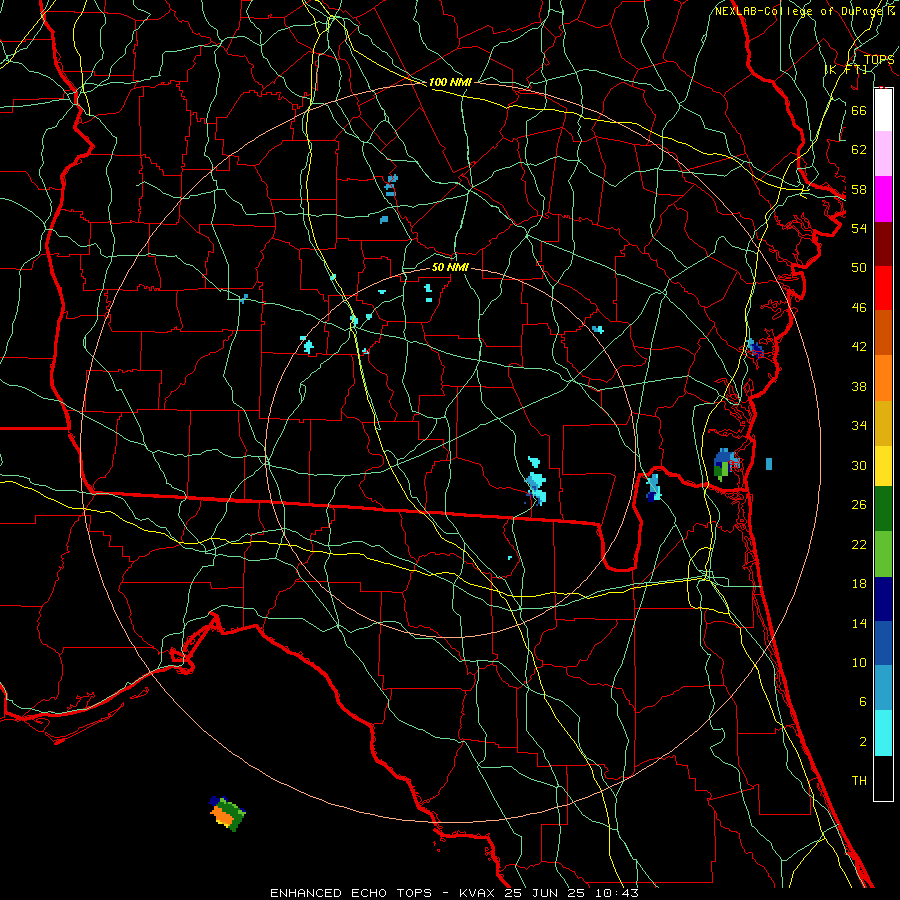
Task: Click the 6 legend value
Action: point(862,702)
